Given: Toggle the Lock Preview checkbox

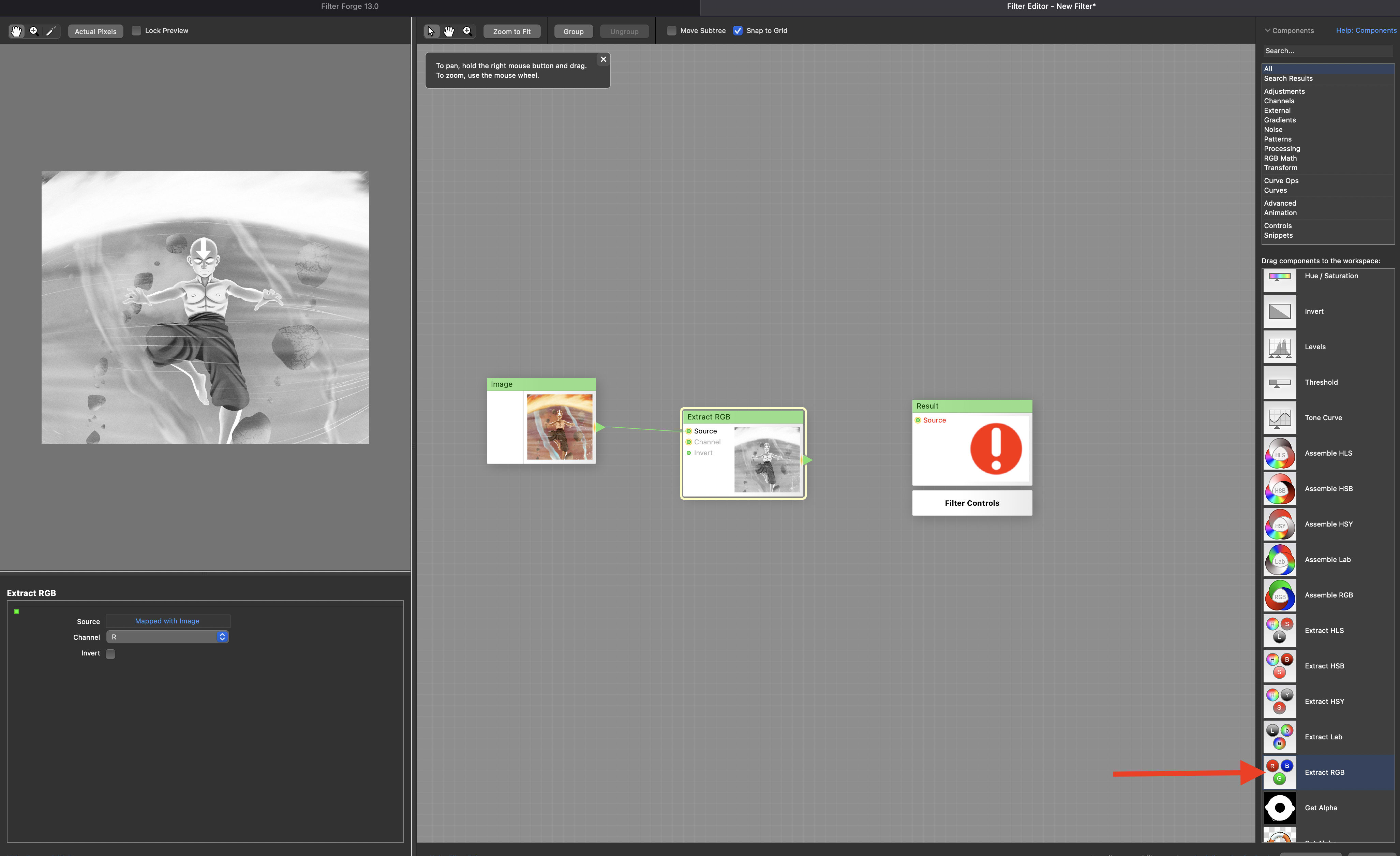Looking at the screenshot, I should pos(136,31).
